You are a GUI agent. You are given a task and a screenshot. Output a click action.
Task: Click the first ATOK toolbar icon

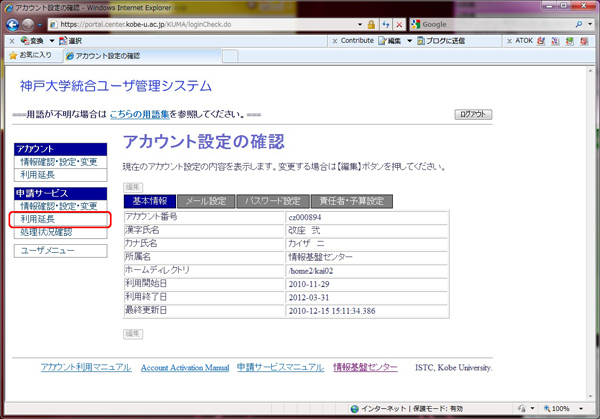[x=541, y=41]
